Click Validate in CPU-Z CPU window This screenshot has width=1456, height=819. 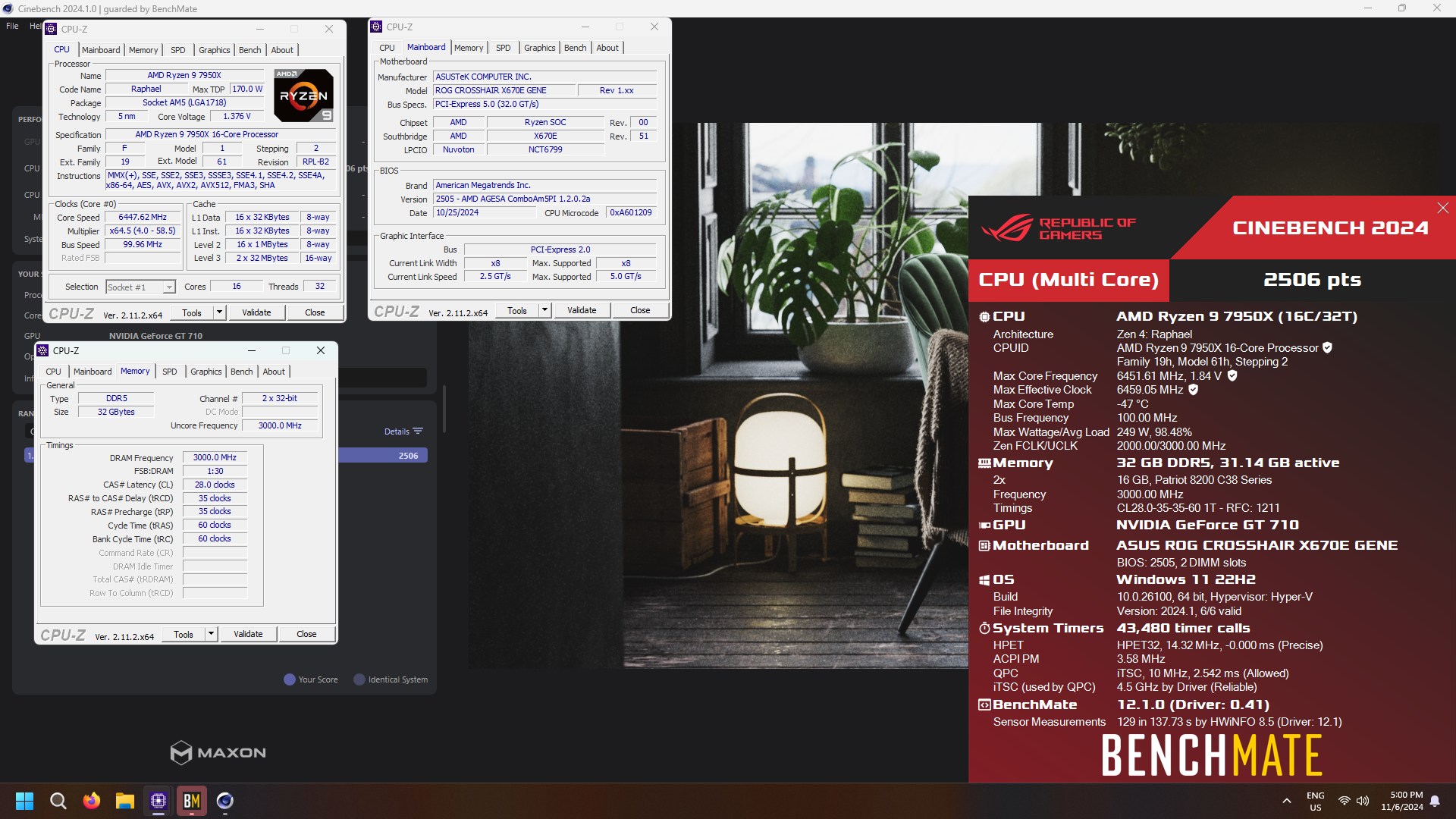(x=256, y=312)
